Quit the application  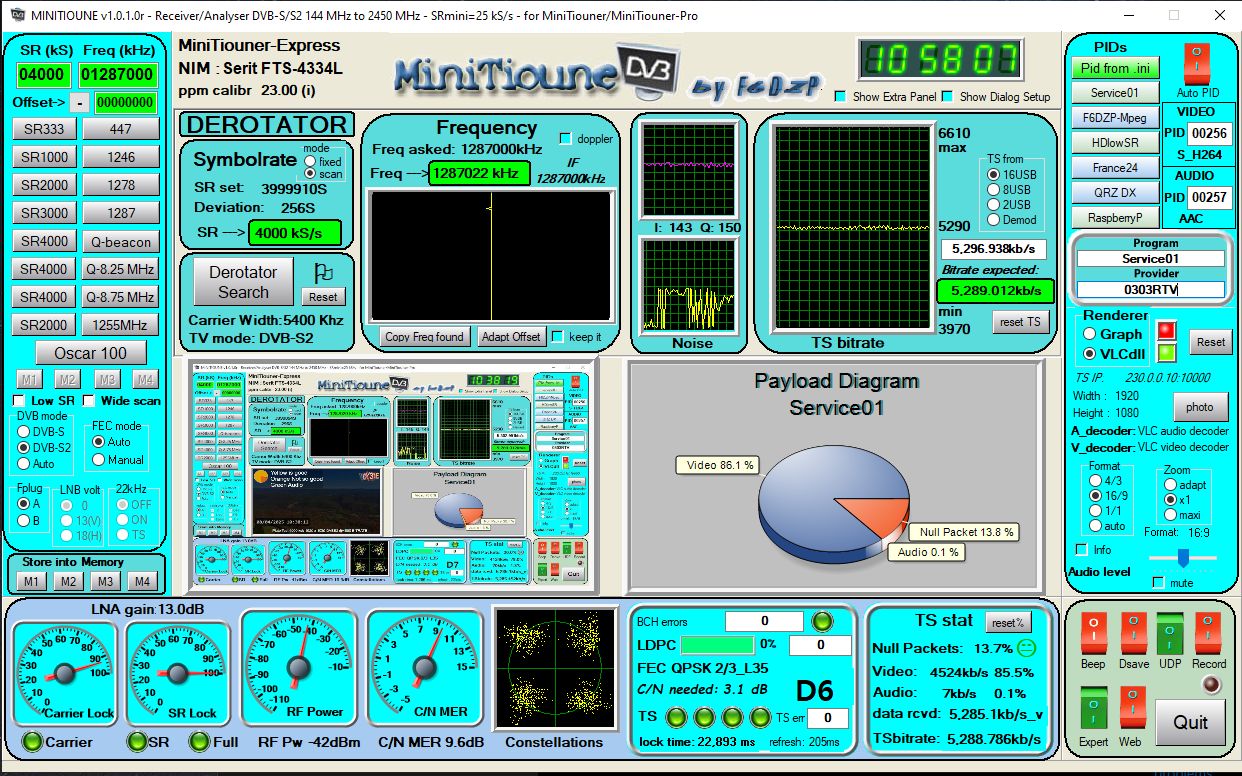click(x=1190, y=722)
